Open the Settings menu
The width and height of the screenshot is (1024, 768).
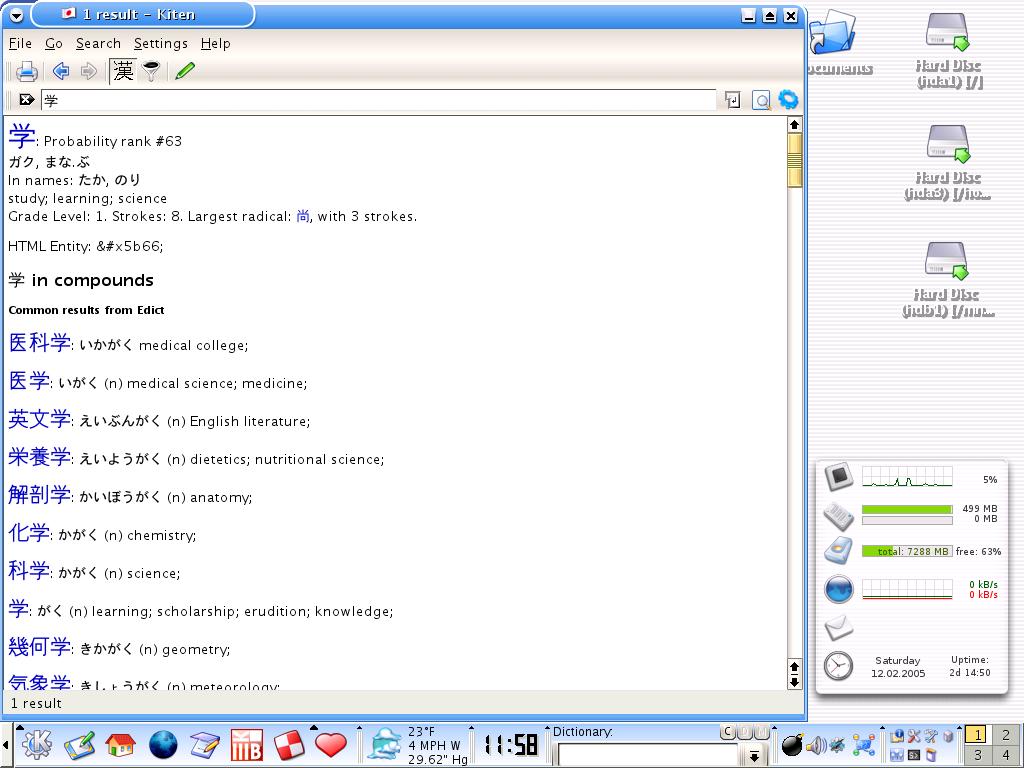tap(160, 43)
